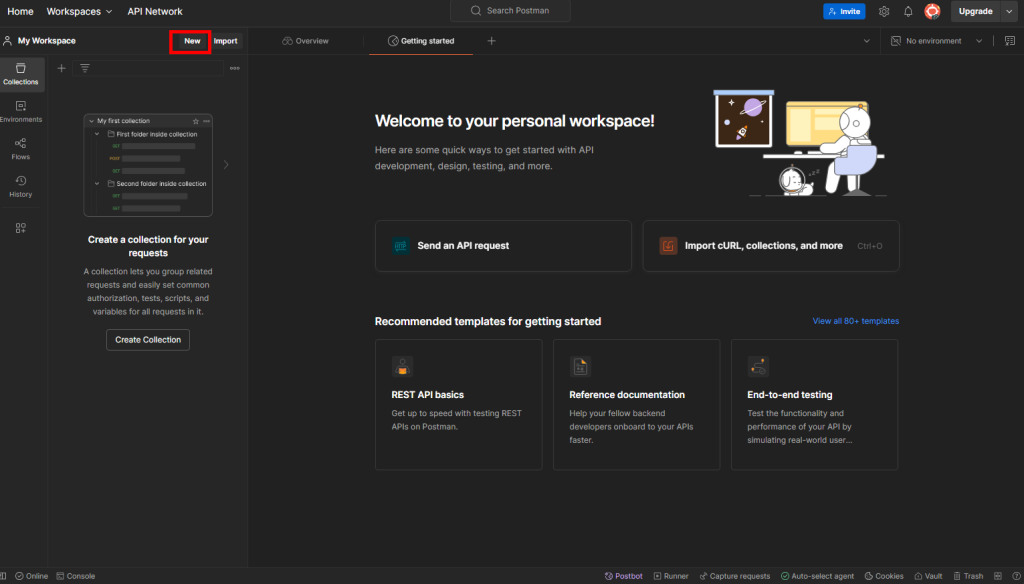This screenshot has height=584, width=1024.
Task: Open the Flows sidebar panel
Action: click(21, 149)
